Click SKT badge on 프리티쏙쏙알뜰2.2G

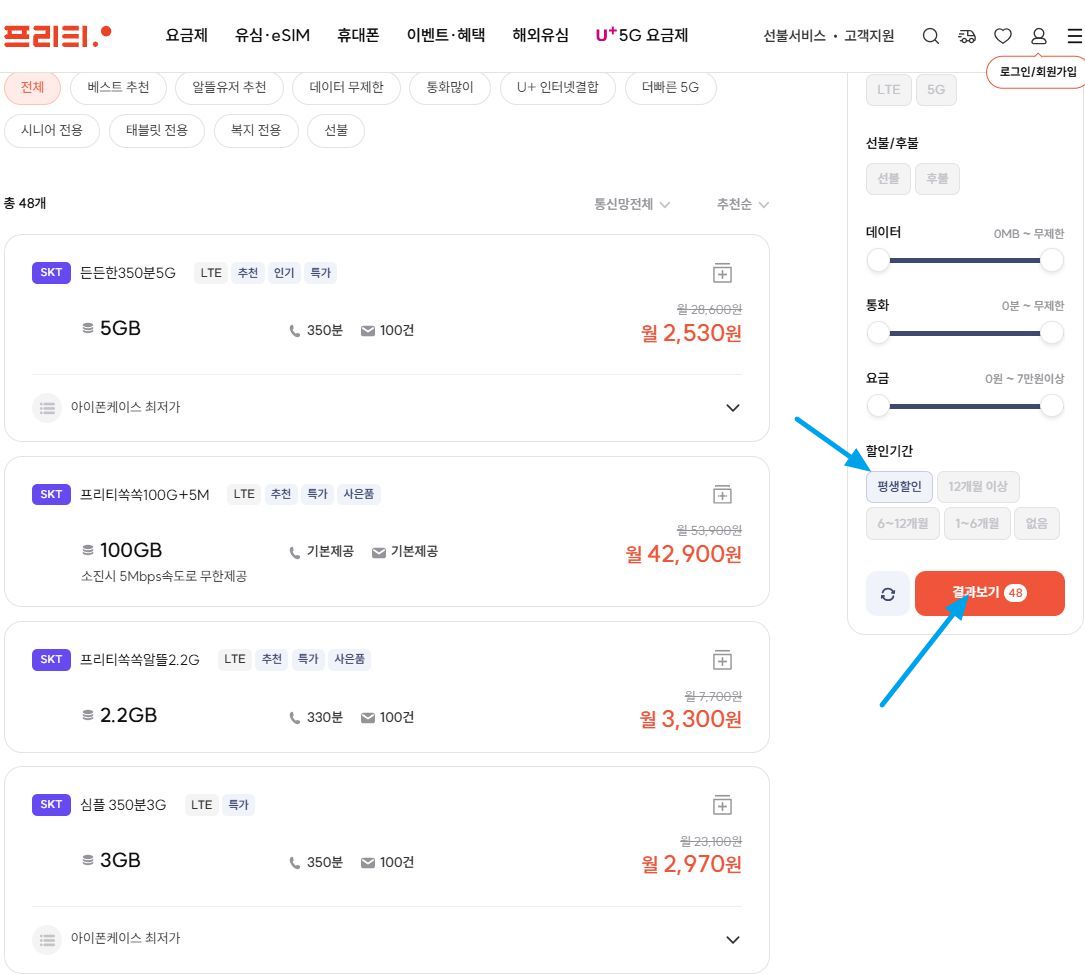[x=51, y=659]
